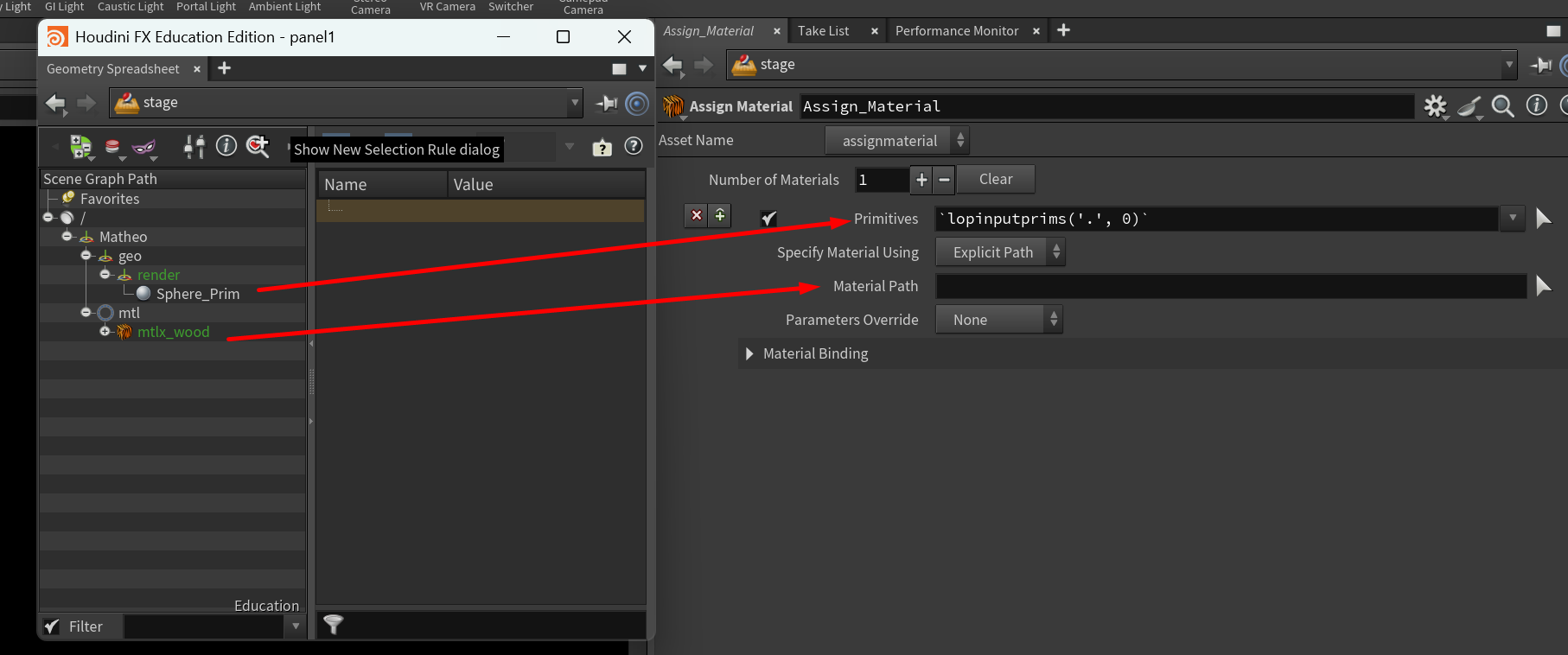Click the Material Path chooser arrow icon
The height and width of the screenshot is (655, 1568).
[x=1543, y=286]
